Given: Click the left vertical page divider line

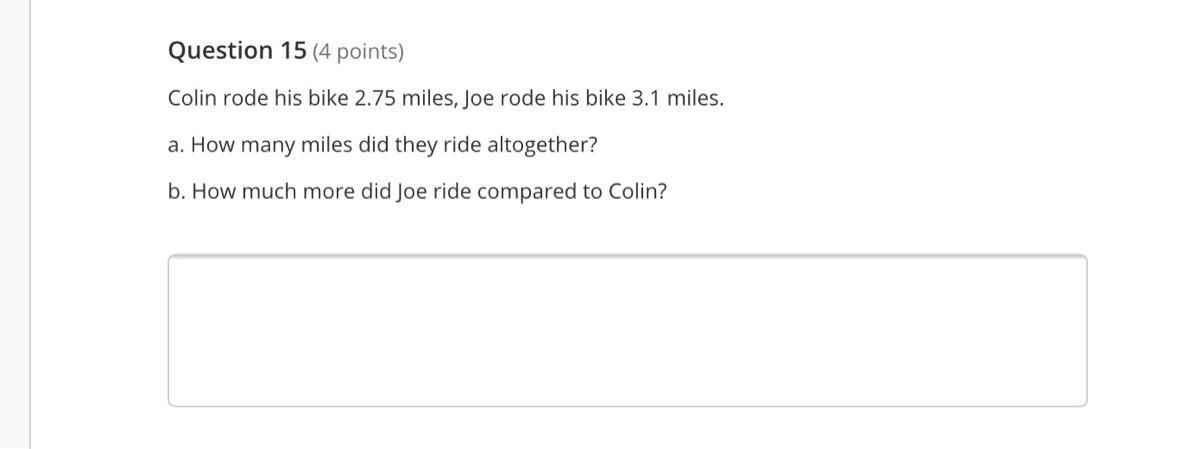Looking at the screenshot, I should pos(30,224).
